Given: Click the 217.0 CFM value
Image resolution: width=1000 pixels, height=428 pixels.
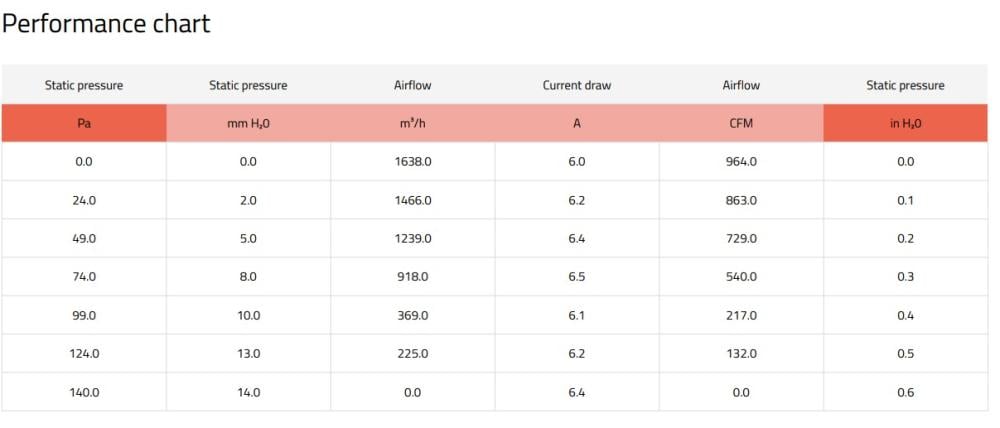Looking at the screenshot, I should tap(741, 315).
